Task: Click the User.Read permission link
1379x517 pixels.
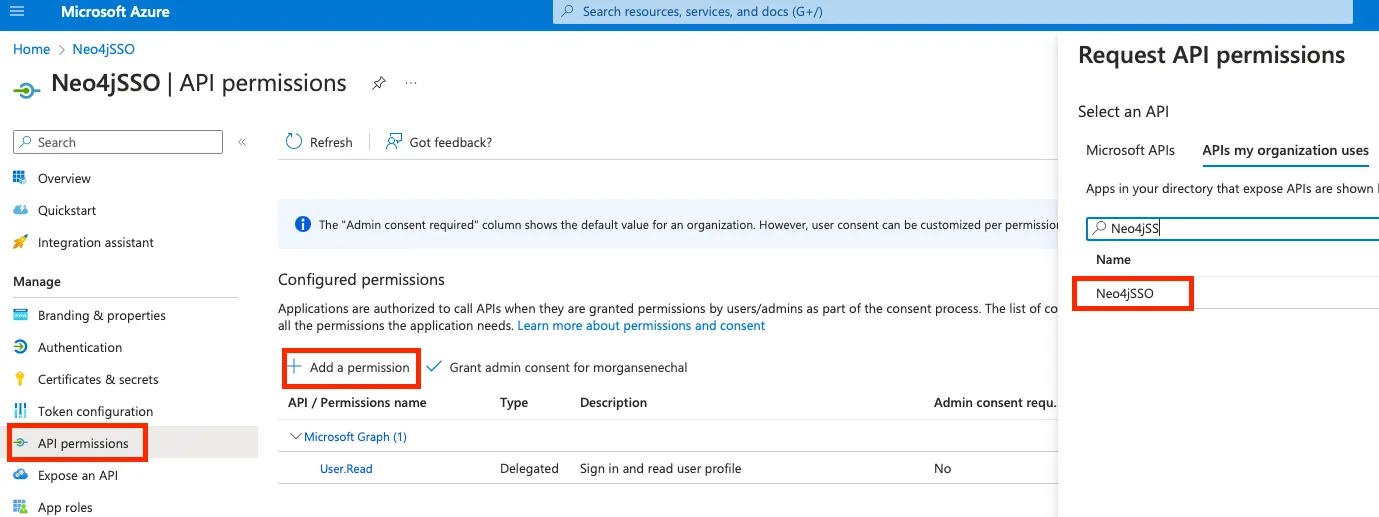Action: (x=346, y=468)
